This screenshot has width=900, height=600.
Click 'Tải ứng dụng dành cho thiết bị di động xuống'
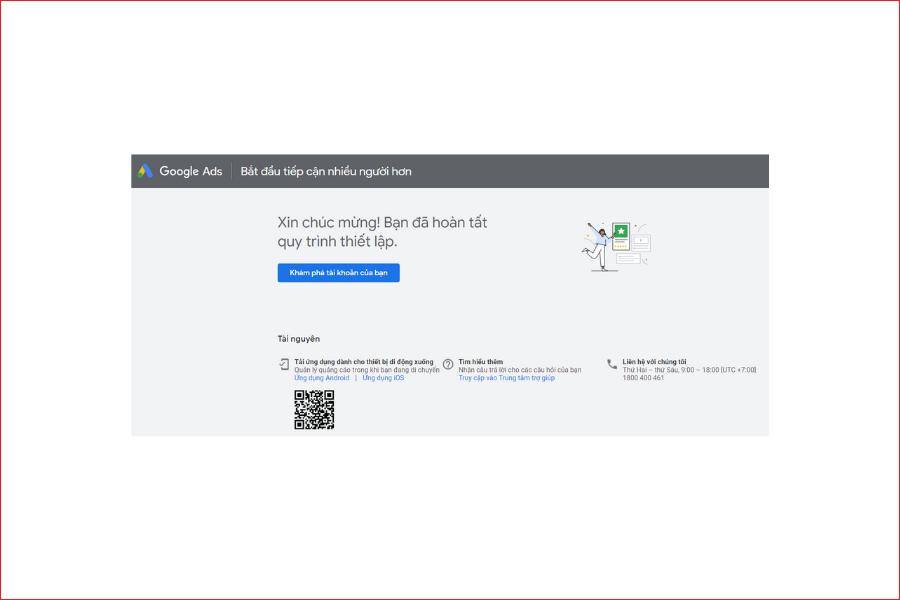click(x=364, y=362)
